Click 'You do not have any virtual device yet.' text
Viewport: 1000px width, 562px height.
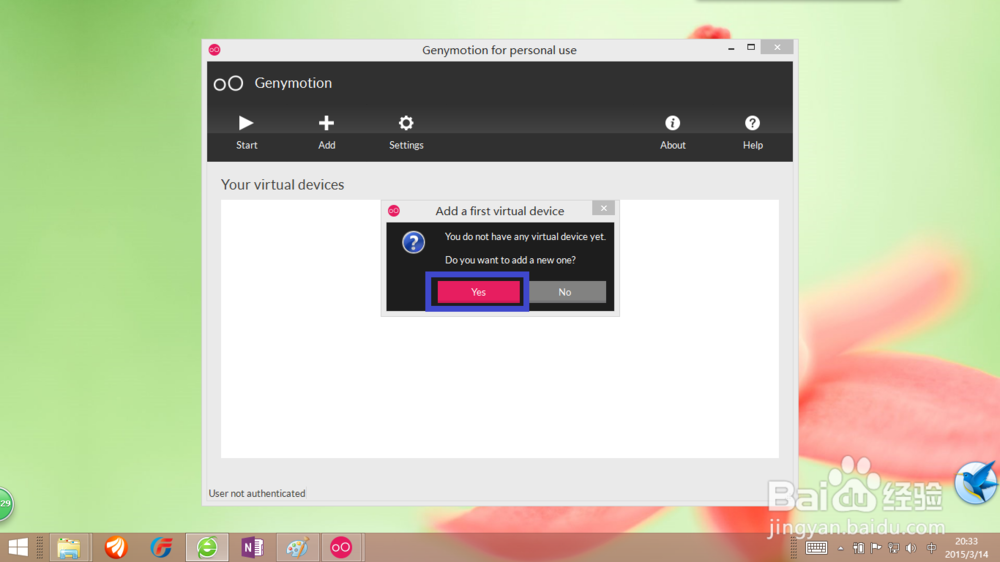tap(525, 237)
